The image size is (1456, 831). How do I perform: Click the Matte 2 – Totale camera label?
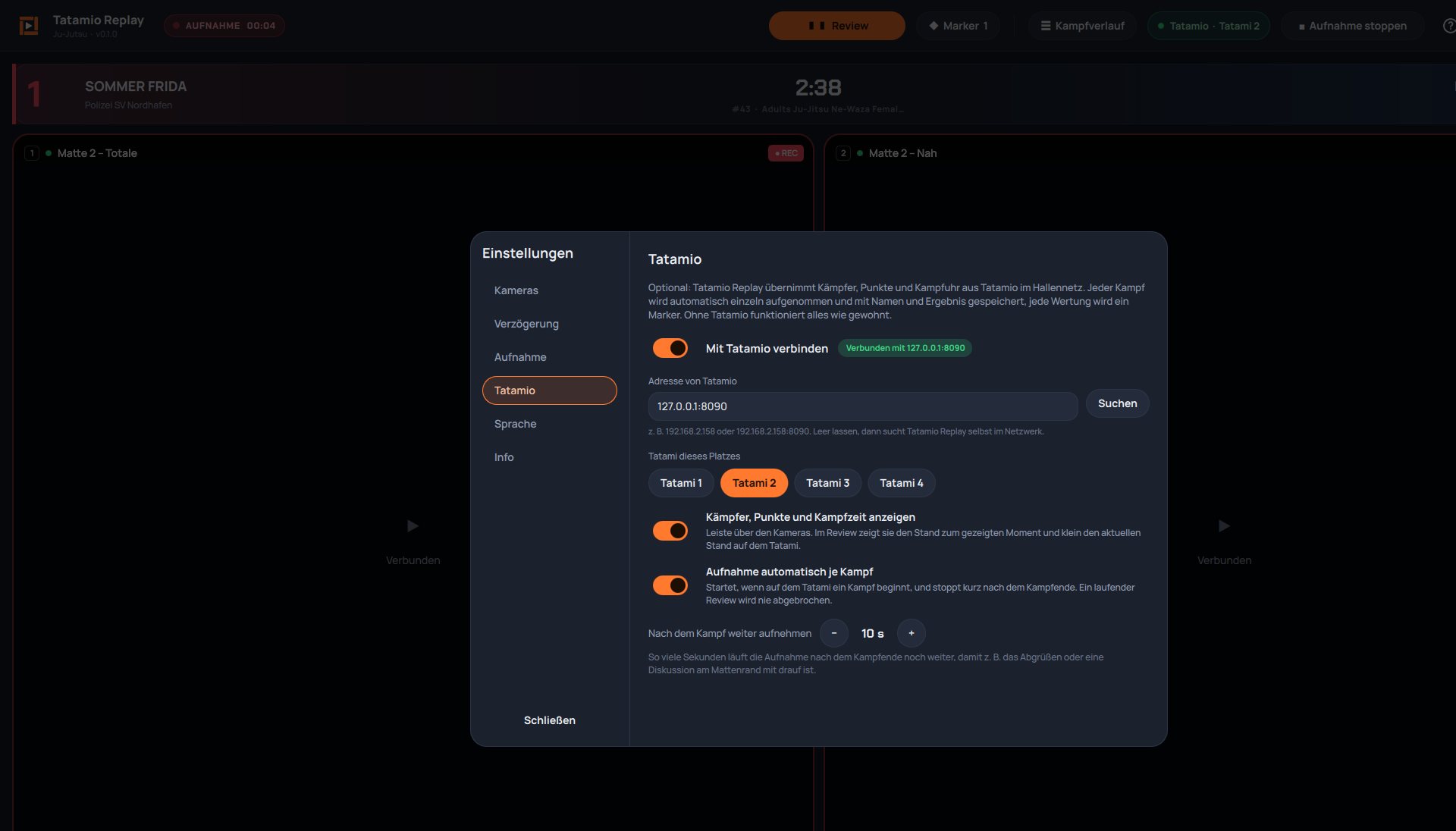click(x=97, y=153)
